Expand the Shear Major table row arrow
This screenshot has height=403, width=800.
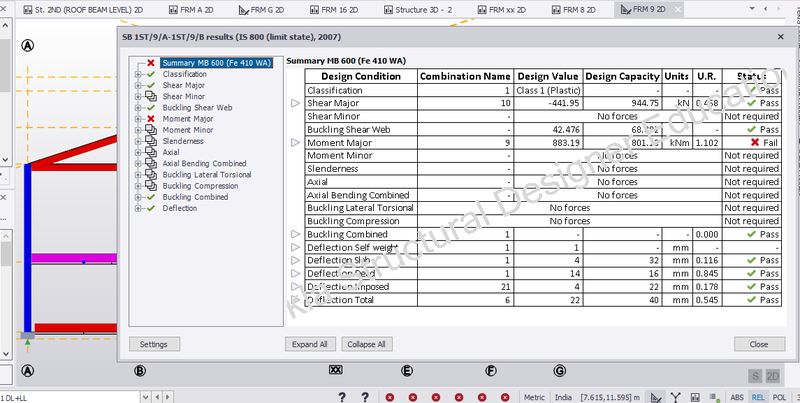click(295, 104)
